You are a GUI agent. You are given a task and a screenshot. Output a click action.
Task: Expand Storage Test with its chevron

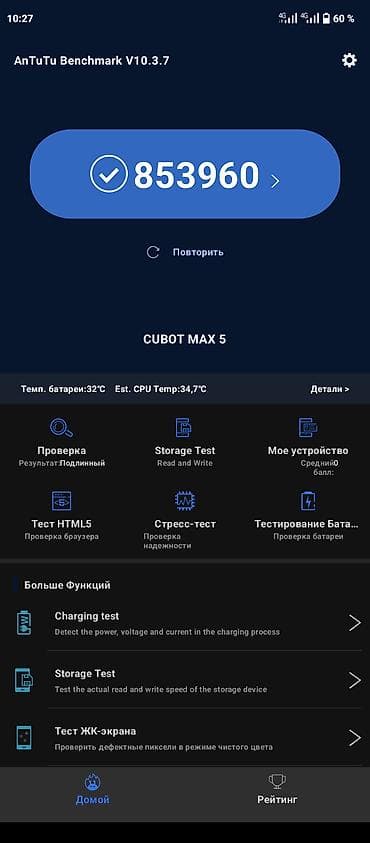pos(354,681)
